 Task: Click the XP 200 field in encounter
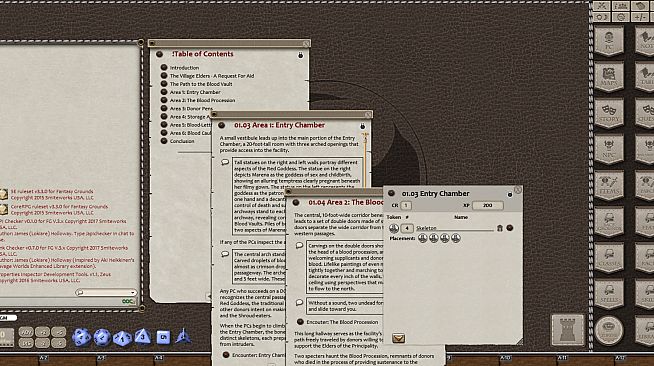(x=488, y=206)
